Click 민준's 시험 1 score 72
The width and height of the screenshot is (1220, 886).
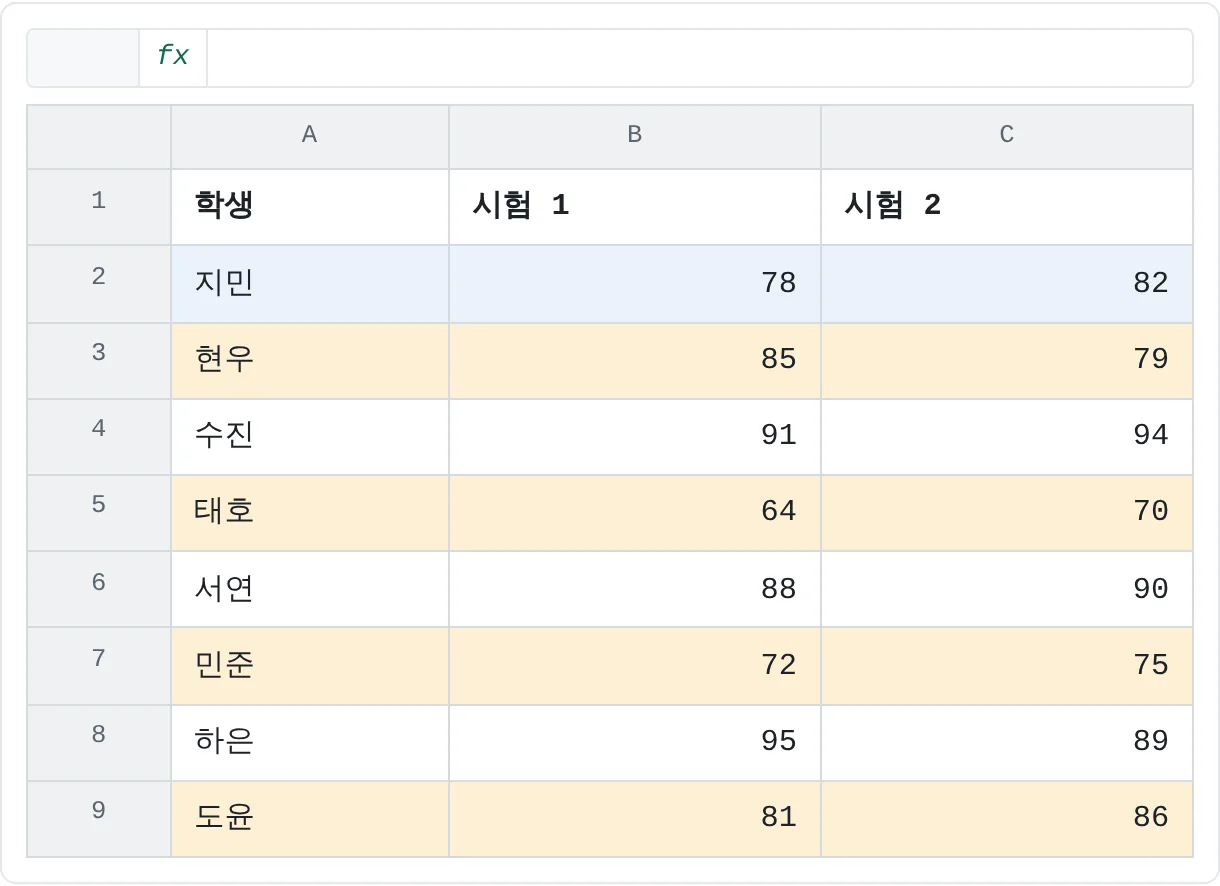635,666
